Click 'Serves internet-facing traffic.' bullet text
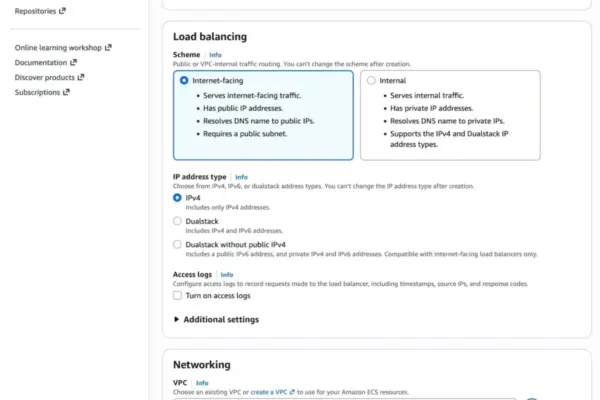600x400 pixels. click(x=252, y=95)
